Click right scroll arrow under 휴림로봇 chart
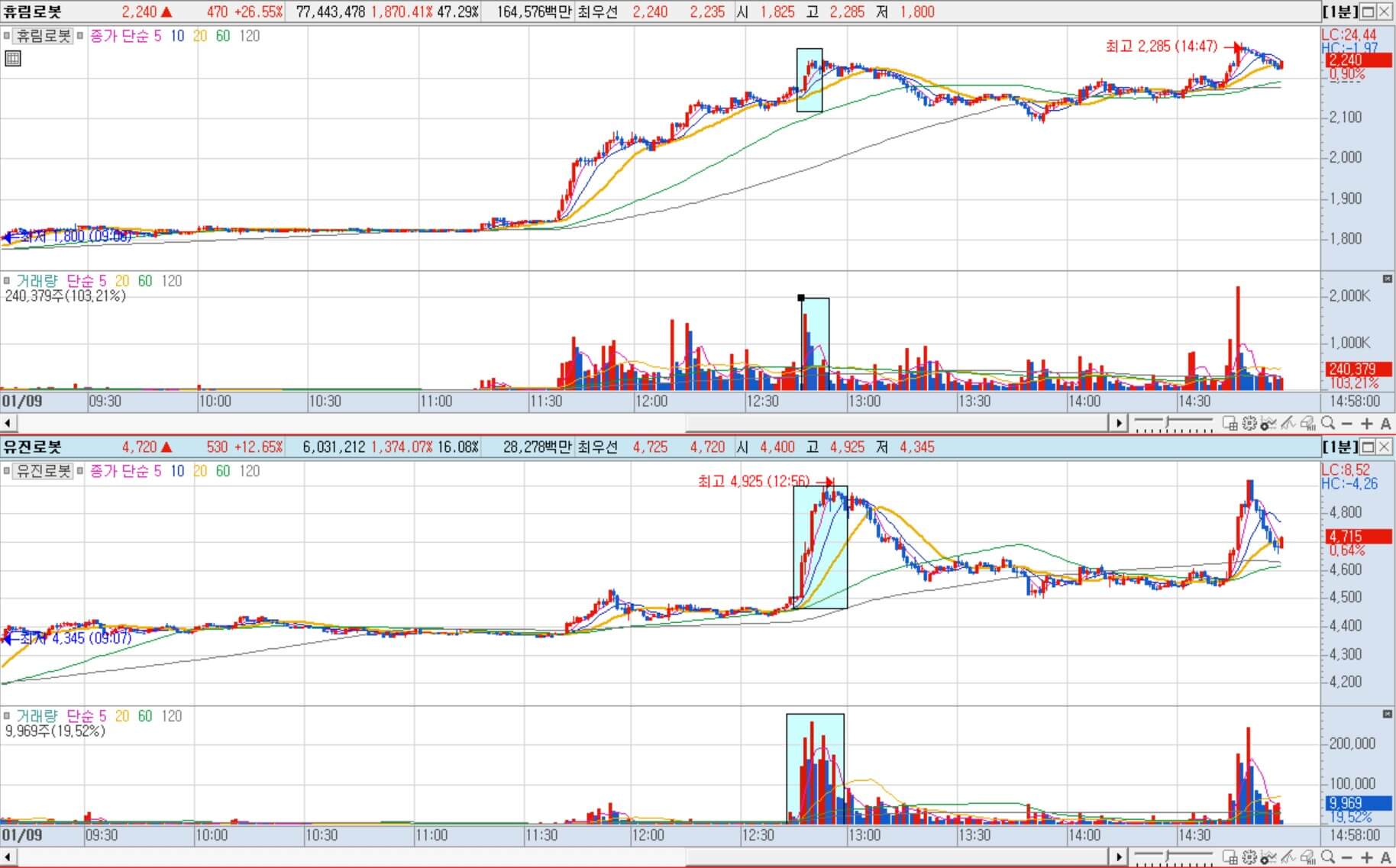Screen dimensions: 1396x868 [1119, 423]
